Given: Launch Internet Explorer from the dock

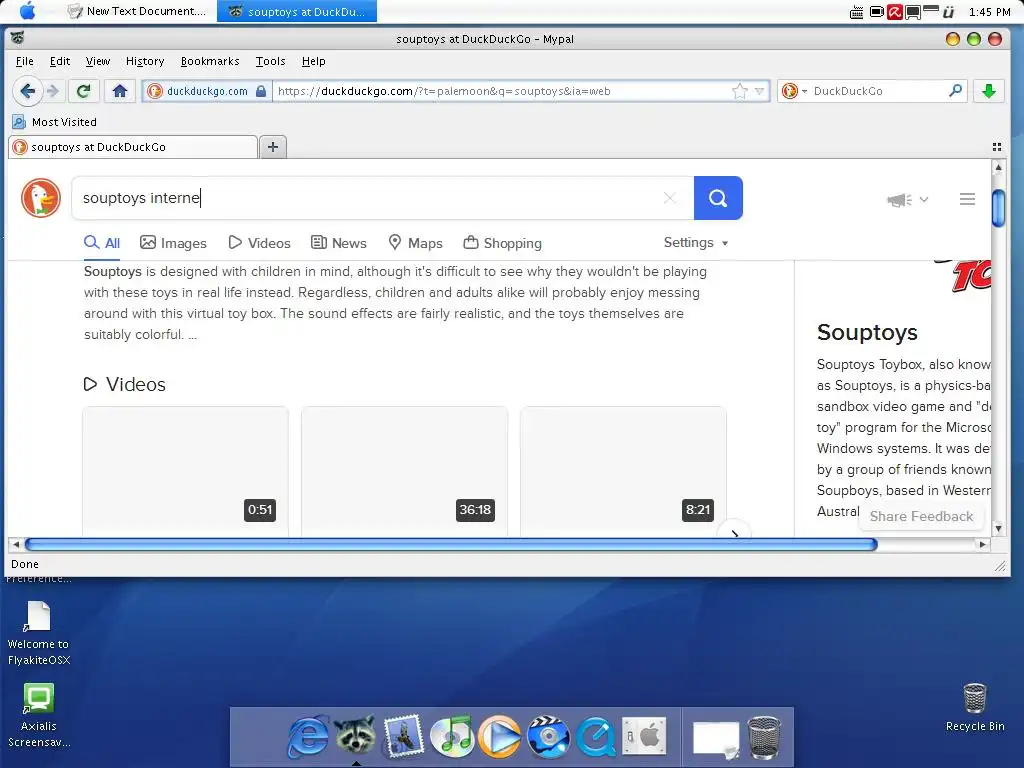Looking at the screenshot, I should pyautogui.click(x=308, y=737).
